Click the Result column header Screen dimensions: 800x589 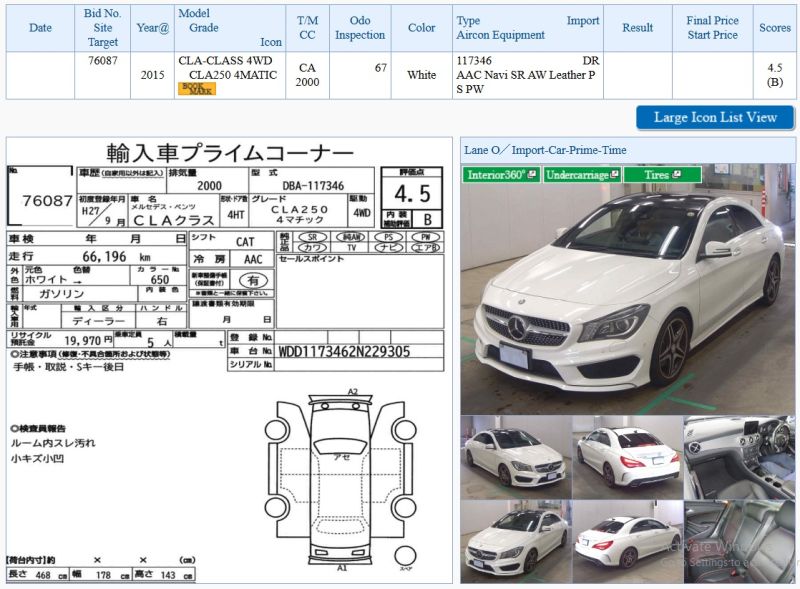(638, 28)
